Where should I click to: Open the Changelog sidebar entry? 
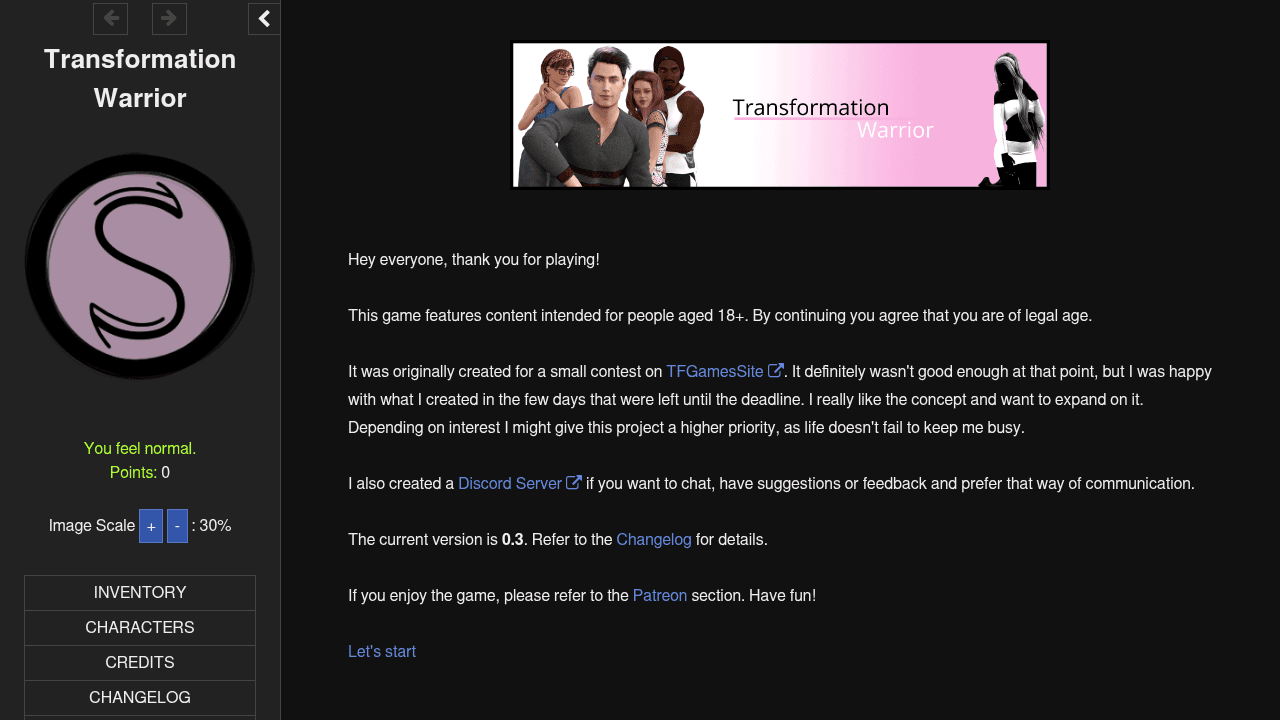(x=140, y=698)
